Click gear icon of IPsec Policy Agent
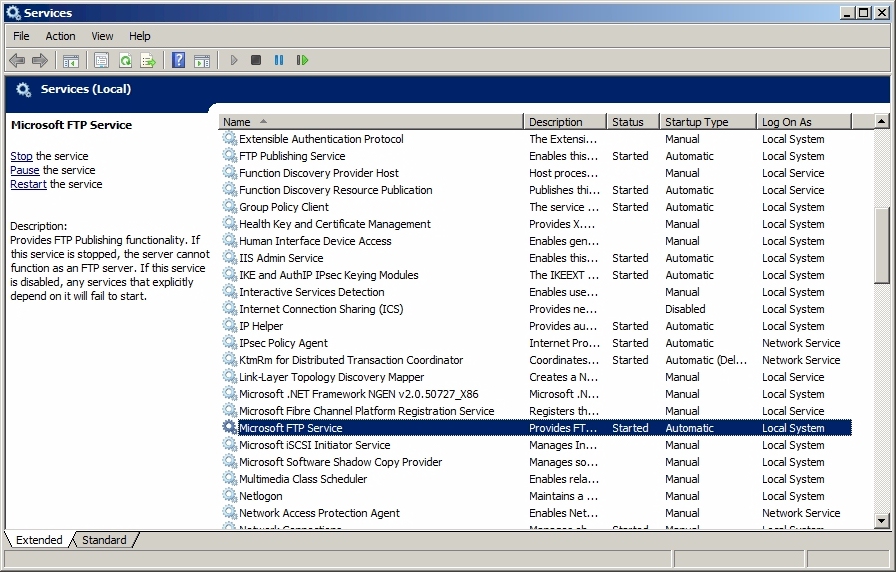This screenshot has width=896, height=572. pos(230,343)
